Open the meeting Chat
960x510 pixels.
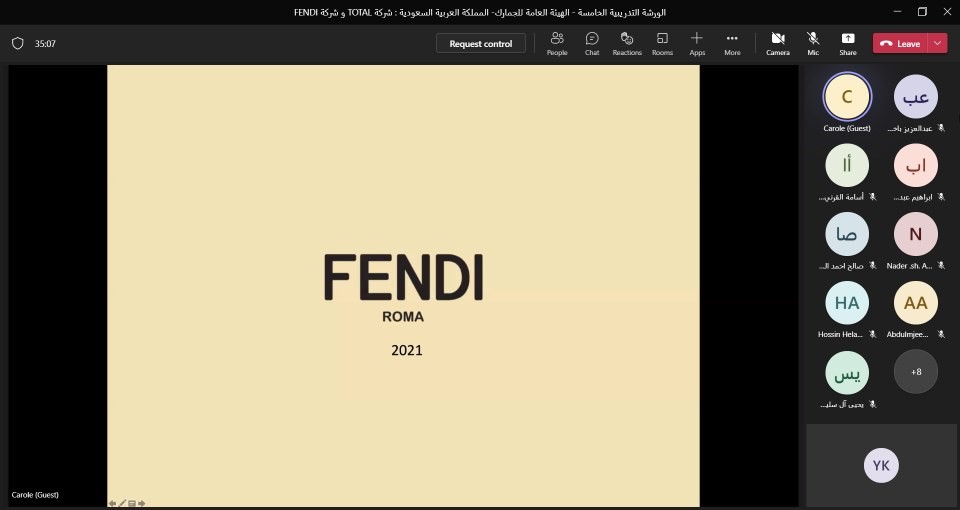point(592,43)
